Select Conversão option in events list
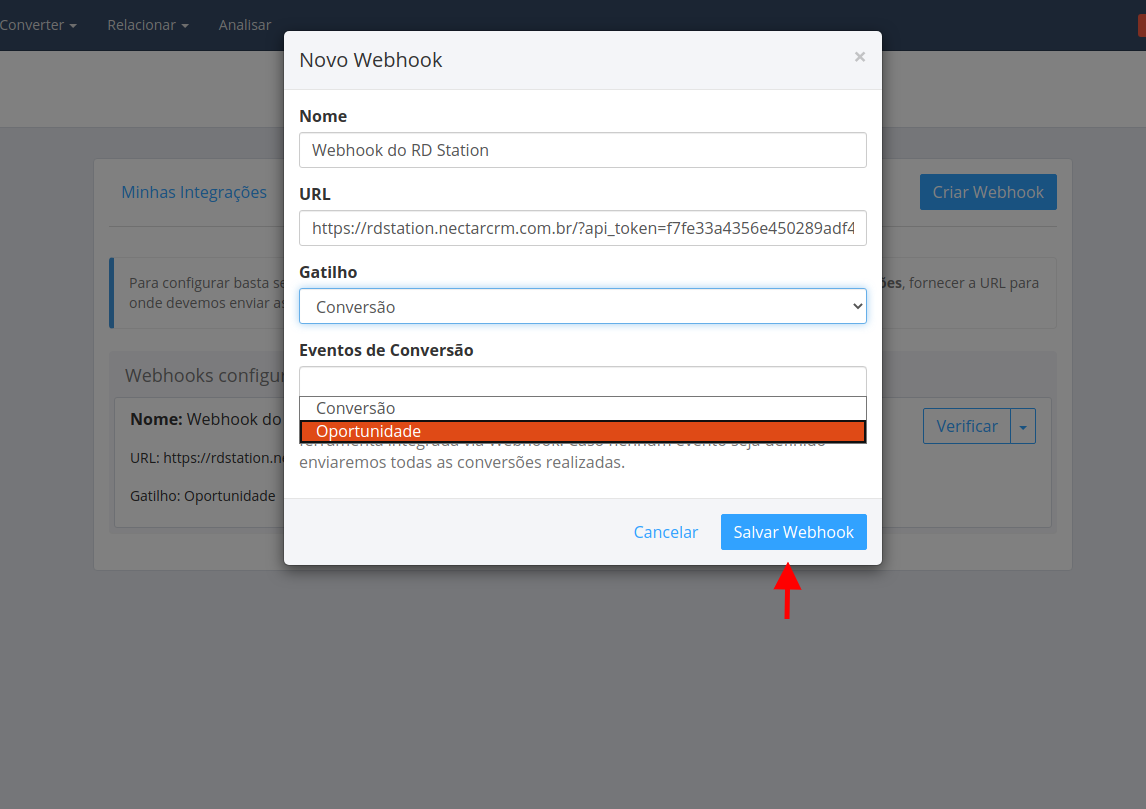1146x809 pixels. pyautogui.click(x=583, y=409)
